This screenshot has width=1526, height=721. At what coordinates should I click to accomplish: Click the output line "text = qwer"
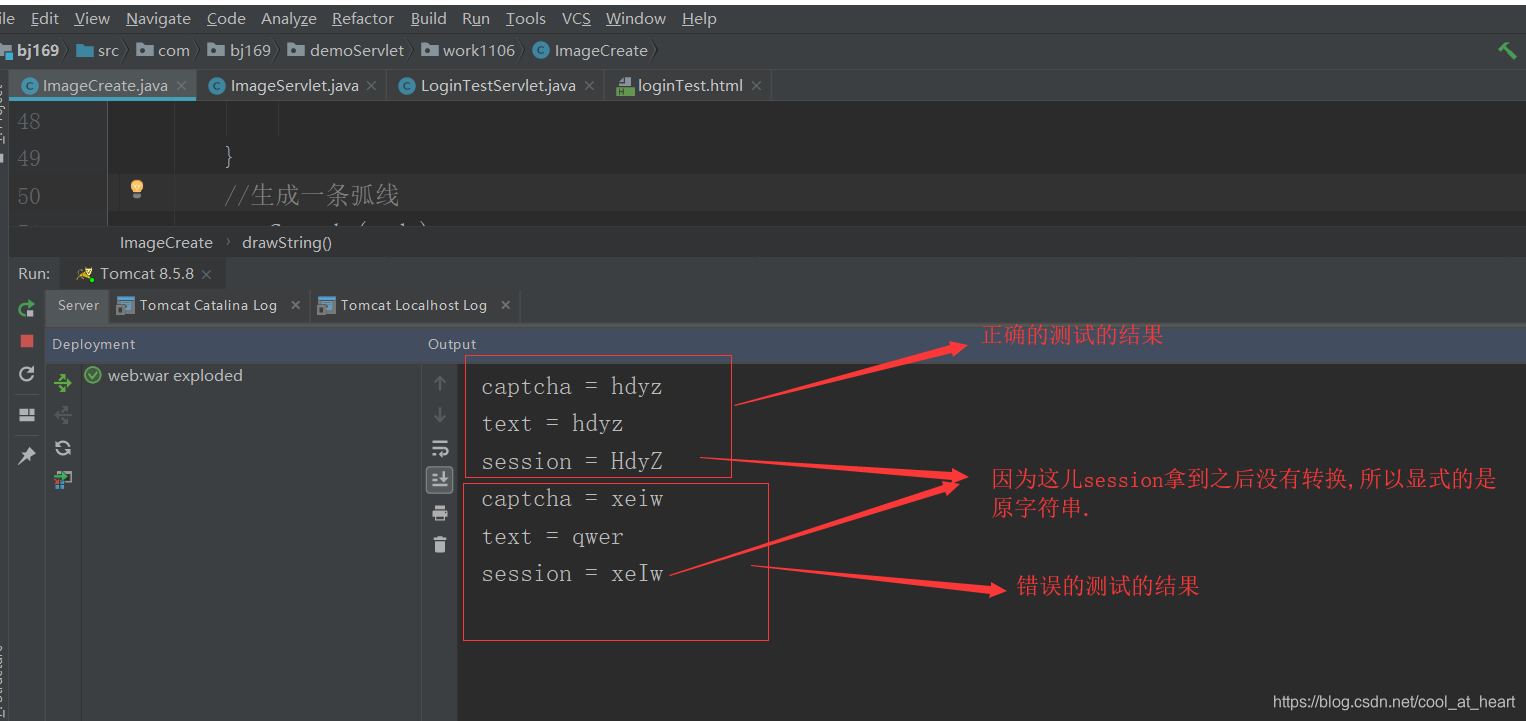[x=552, y=537]
